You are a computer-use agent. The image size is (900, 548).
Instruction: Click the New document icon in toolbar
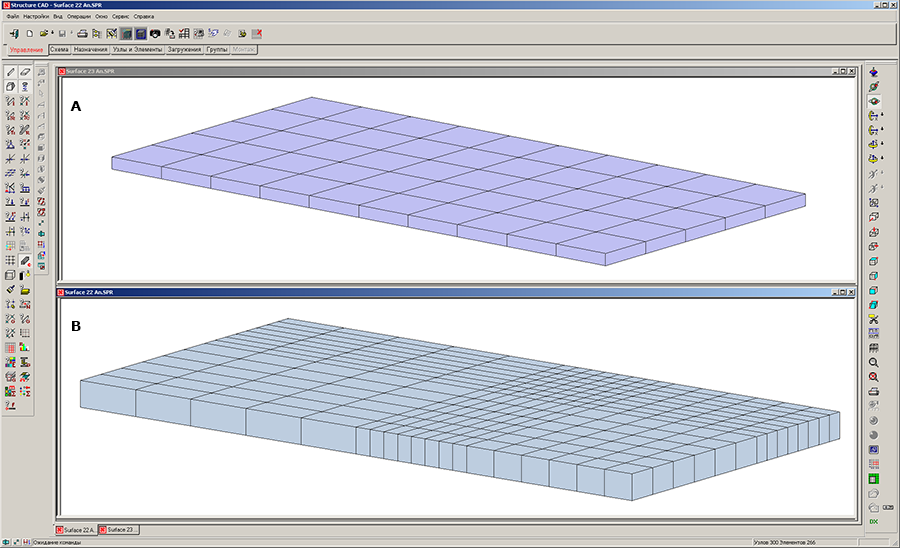pos(30,34)
